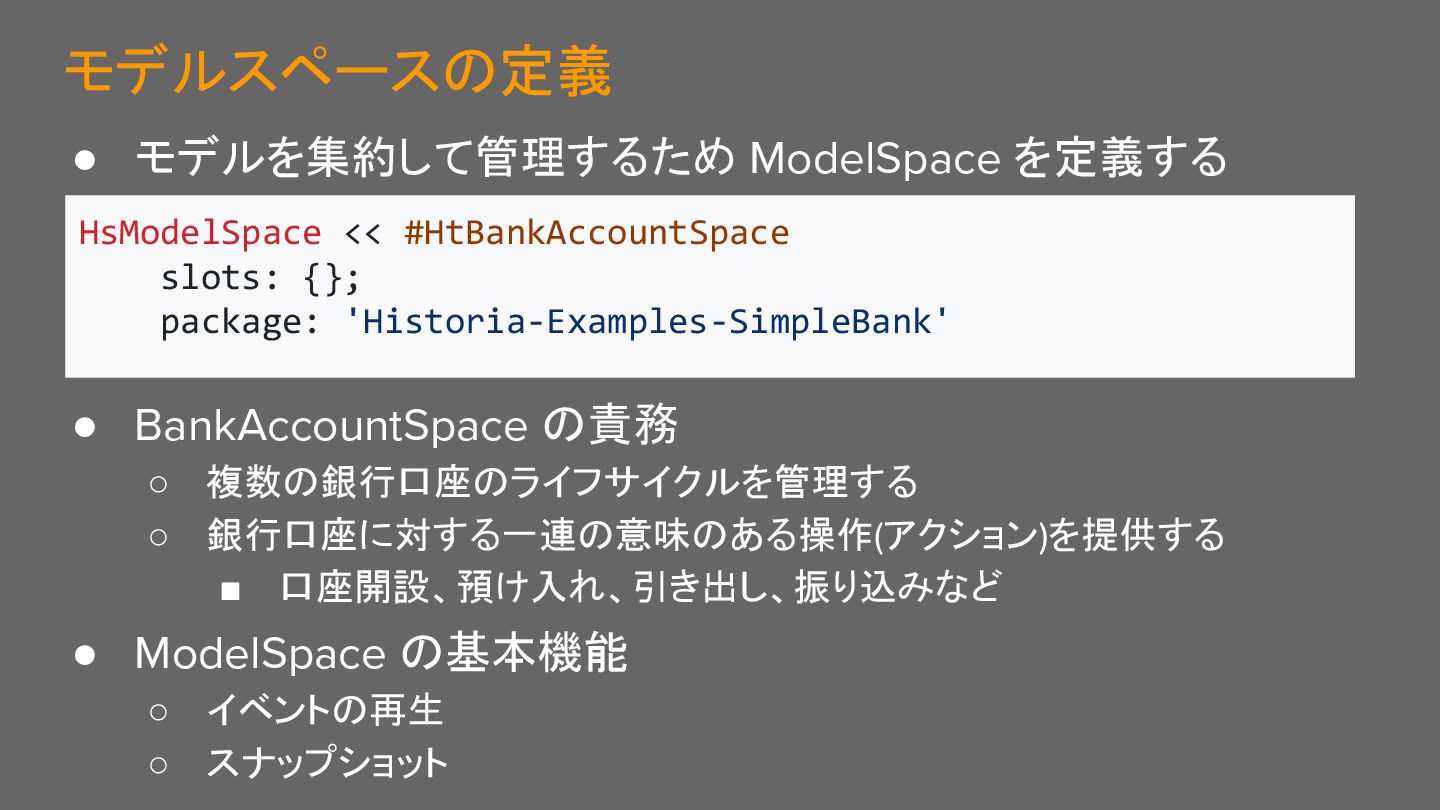Click the sub-bullet イベントの再生
1440x810 pixels.
tap(325, 711)
